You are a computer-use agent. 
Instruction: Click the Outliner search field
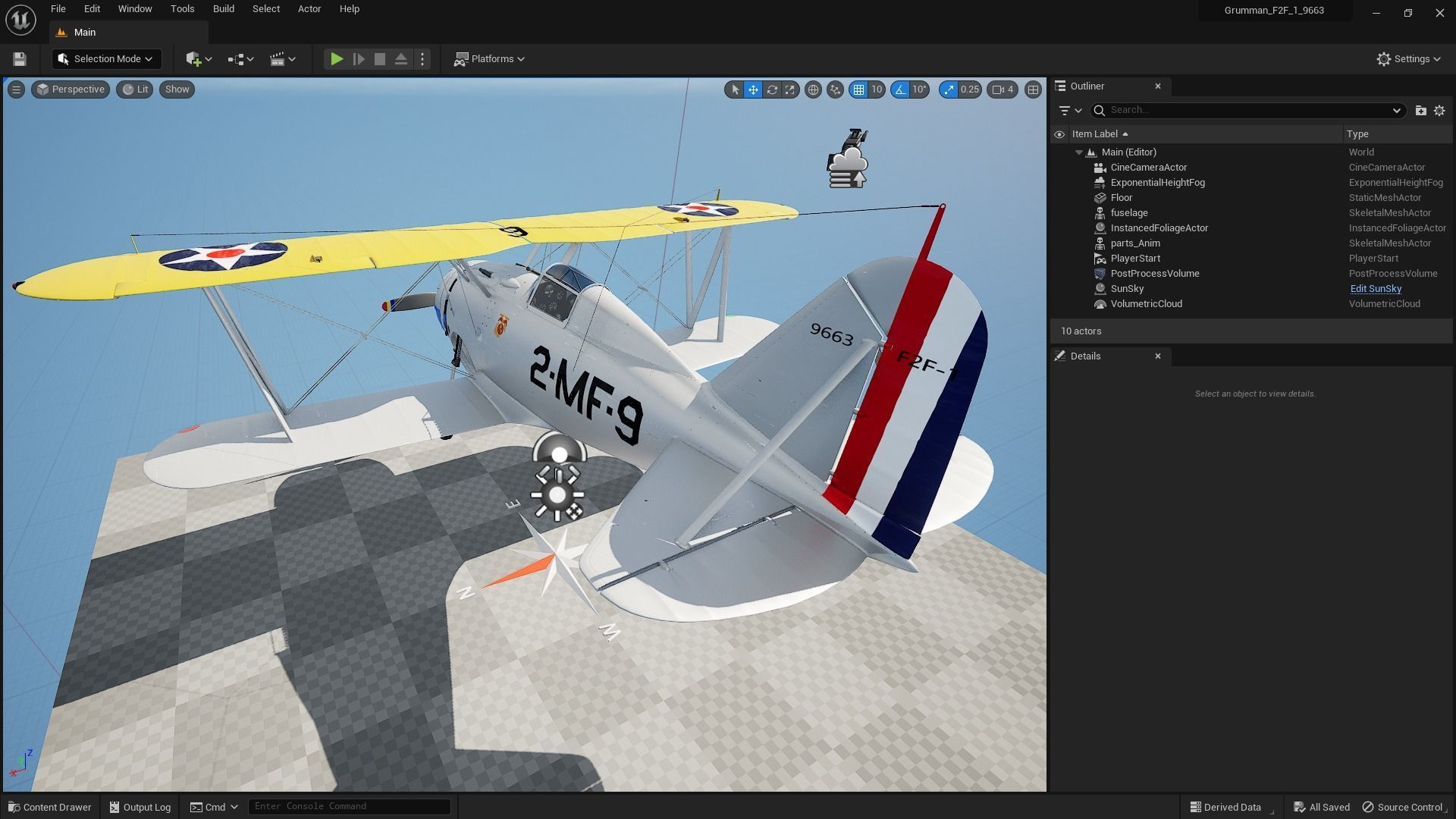point(1247,111)
